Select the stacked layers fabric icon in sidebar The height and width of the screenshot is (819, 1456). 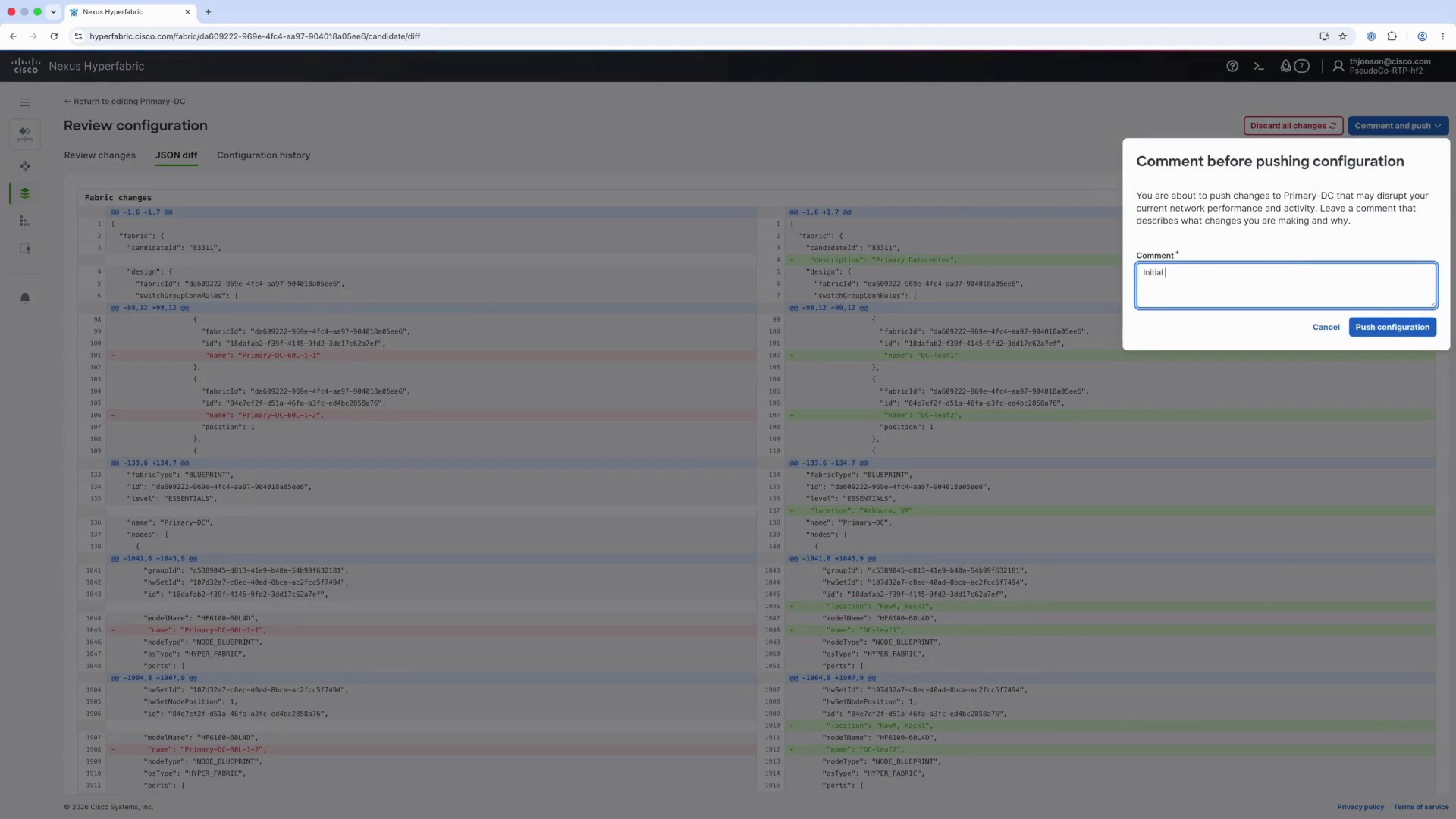(25, 193)
